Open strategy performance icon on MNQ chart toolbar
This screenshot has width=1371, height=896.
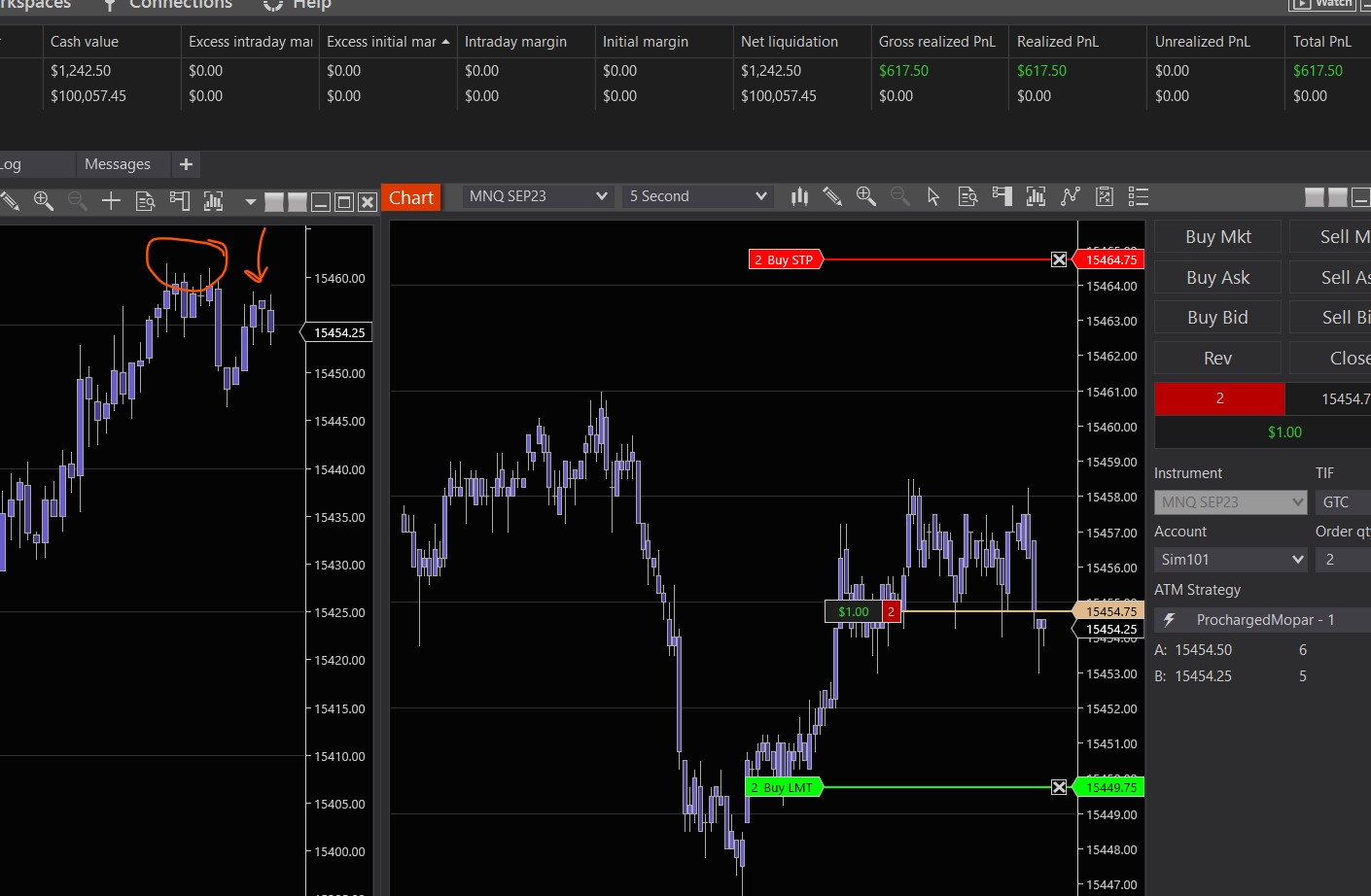click(1105, 196)
